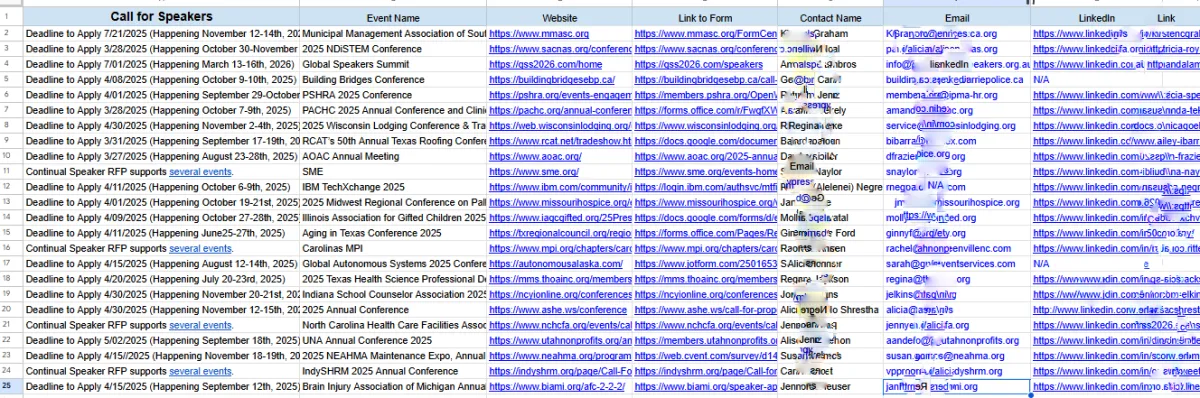Select the susan.gomes@neahma.org email cell
Viewport: 1200px width, 398px height.
coord(956,355)
